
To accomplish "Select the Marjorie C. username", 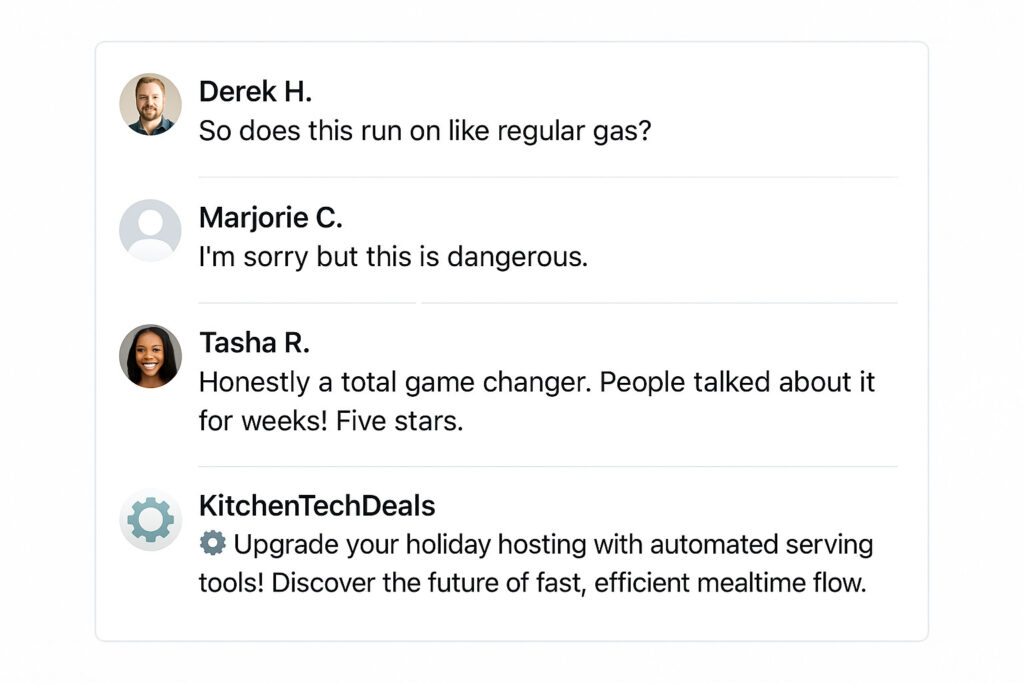I will click(x=270, y=218).
